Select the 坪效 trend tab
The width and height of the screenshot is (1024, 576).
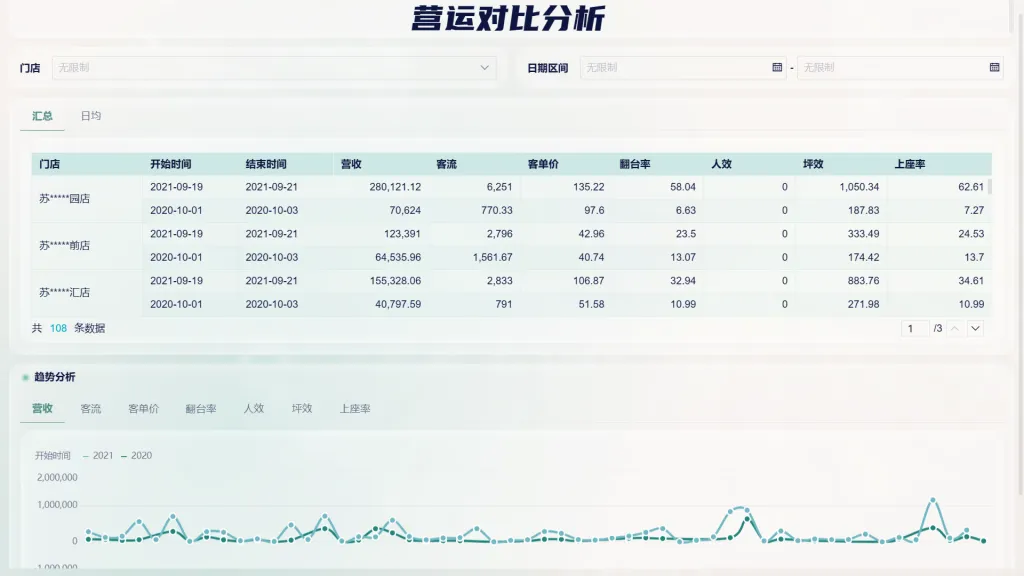(302, 409)
